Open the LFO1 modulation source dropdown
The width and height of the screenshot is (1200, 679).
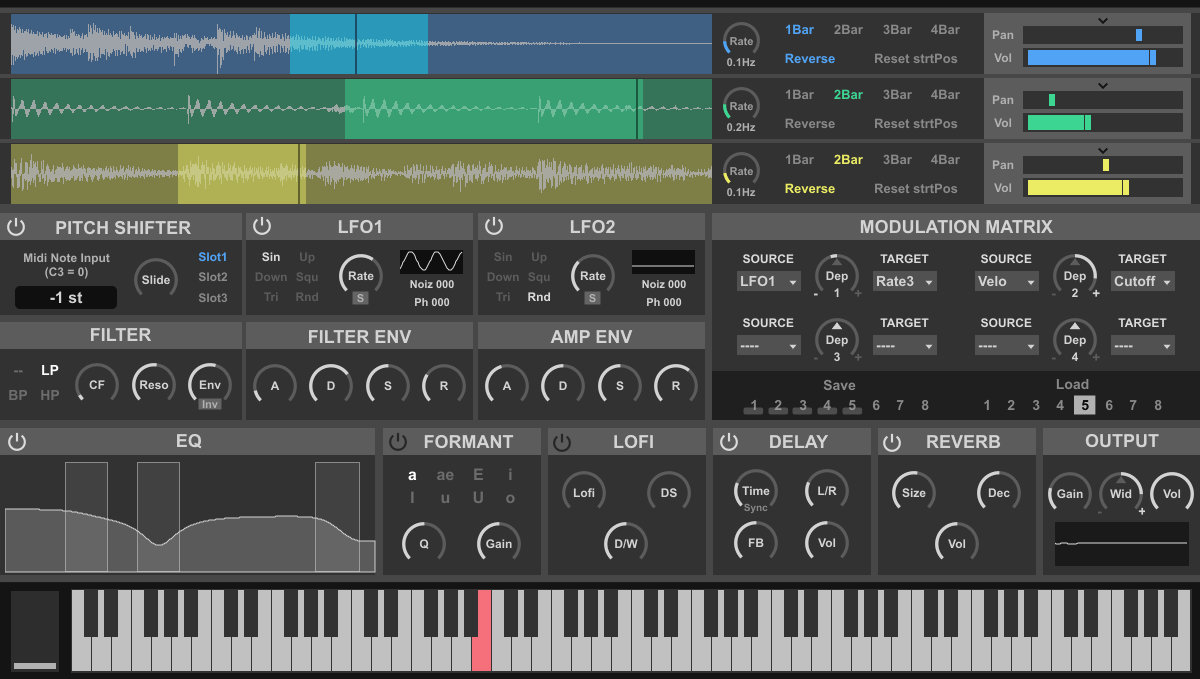(x=768, y=282)
